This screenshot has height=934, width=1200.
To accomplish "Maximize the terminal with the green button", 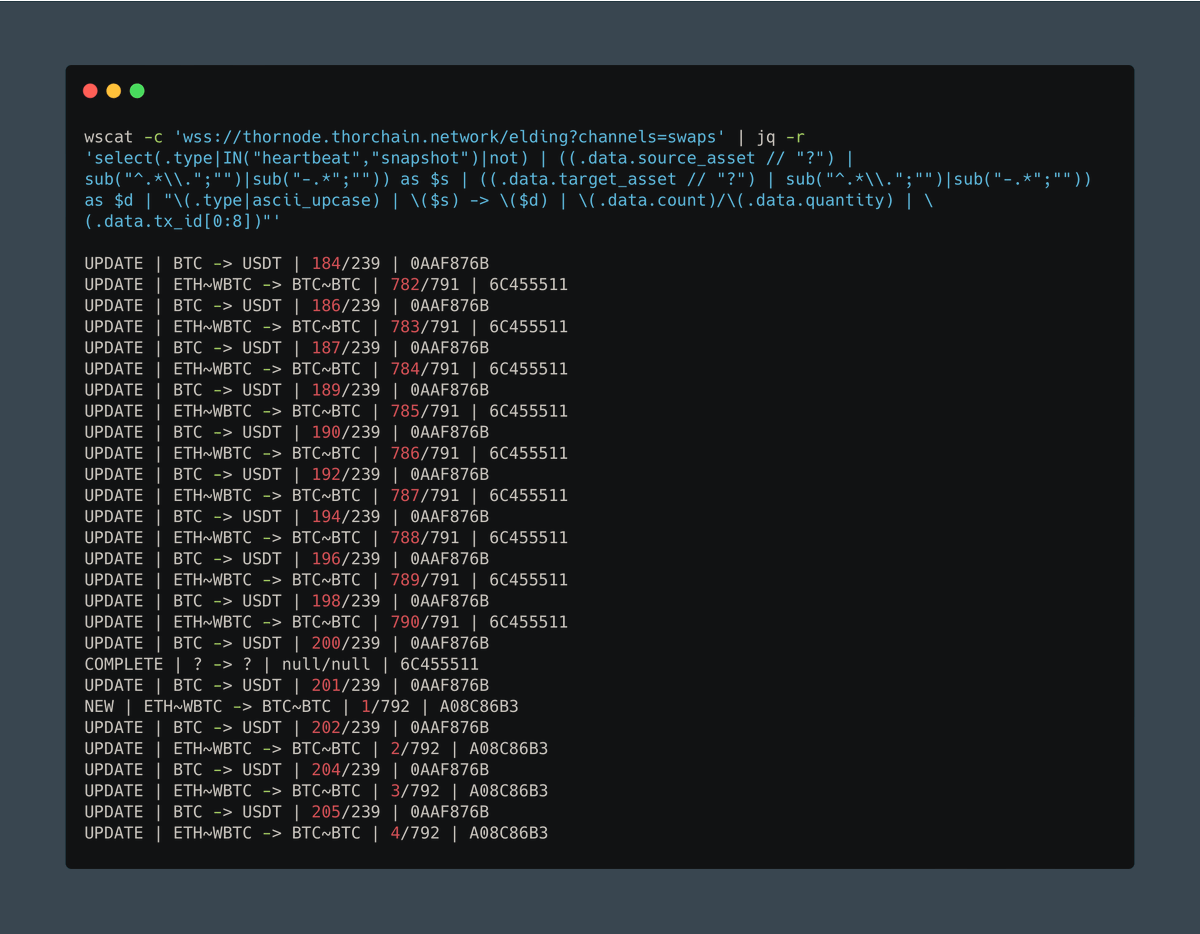I will [x=137, y=91].
